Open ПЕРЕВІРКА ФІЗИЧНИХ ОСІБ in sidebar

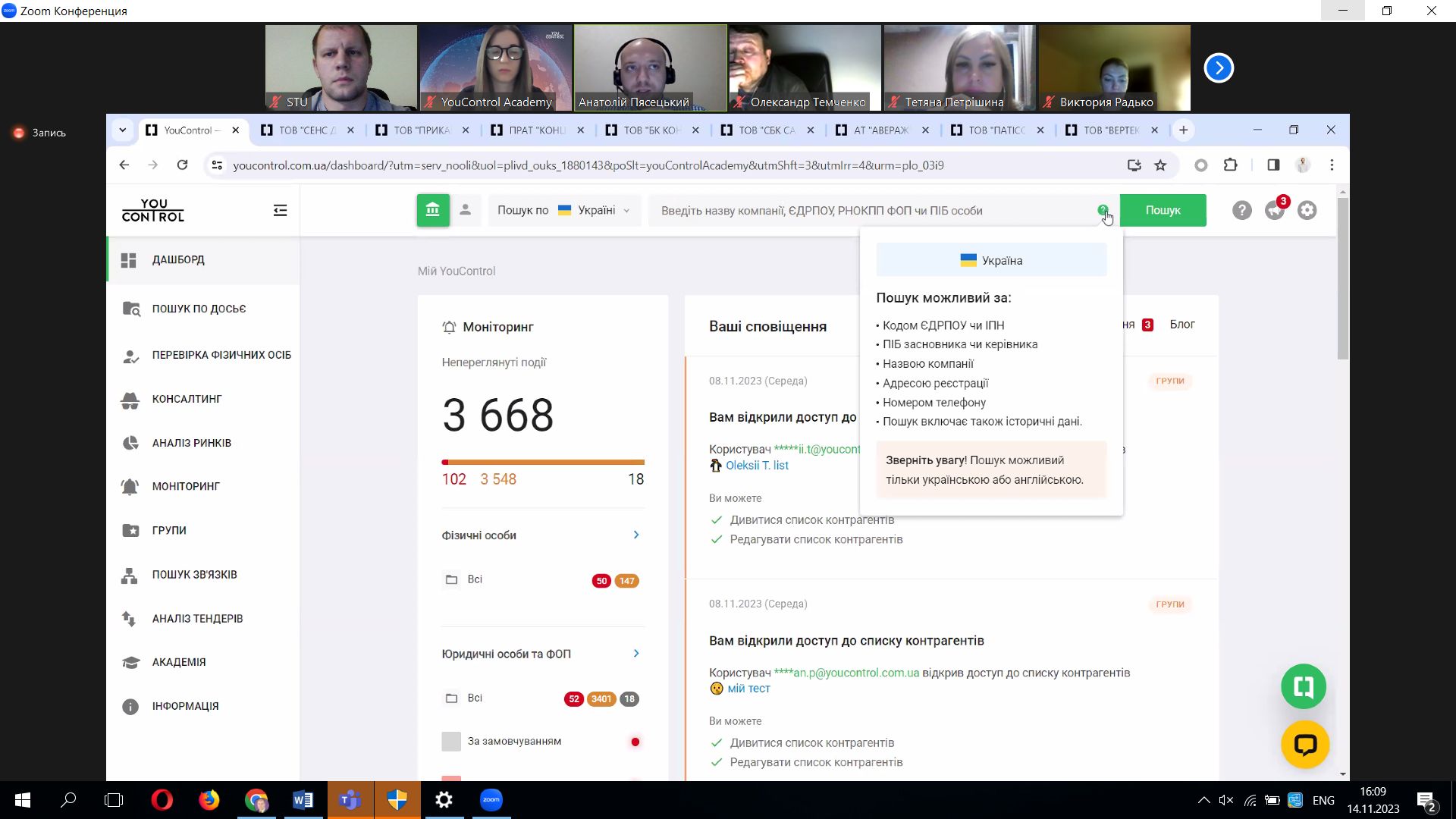[203, 355]
